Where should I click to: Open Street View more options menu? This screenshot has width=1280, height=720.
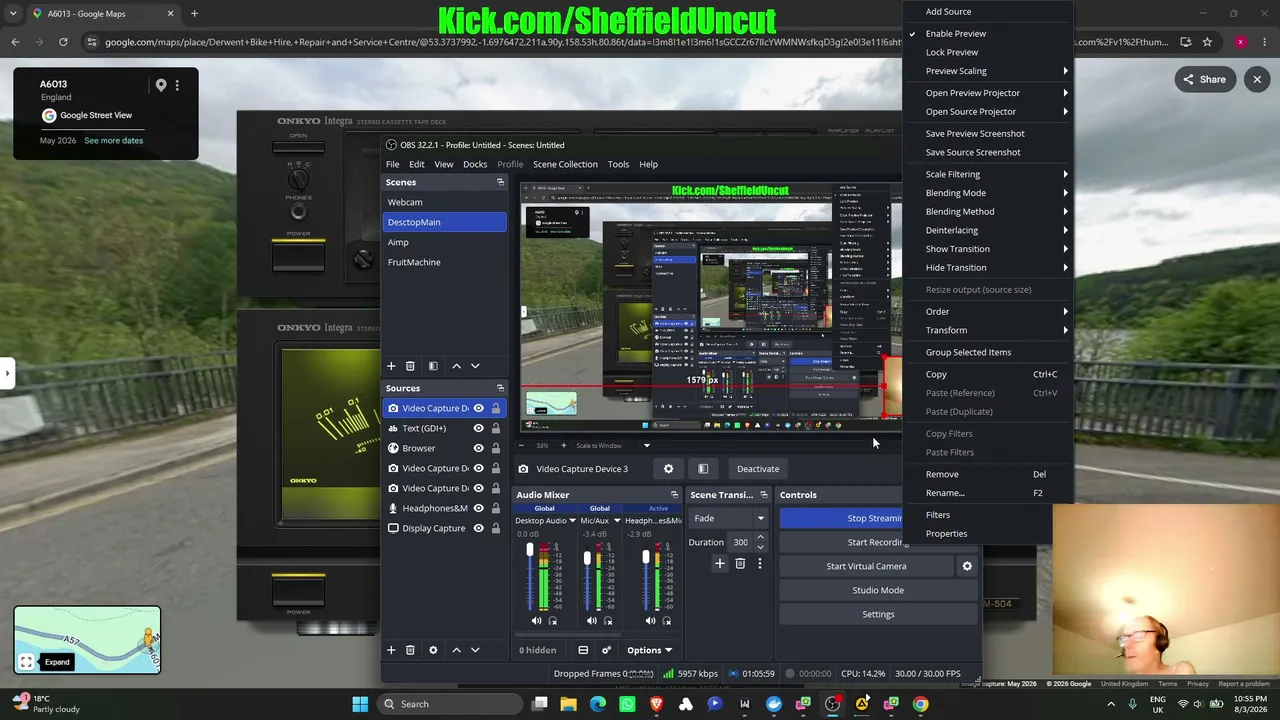coord(177,85)
